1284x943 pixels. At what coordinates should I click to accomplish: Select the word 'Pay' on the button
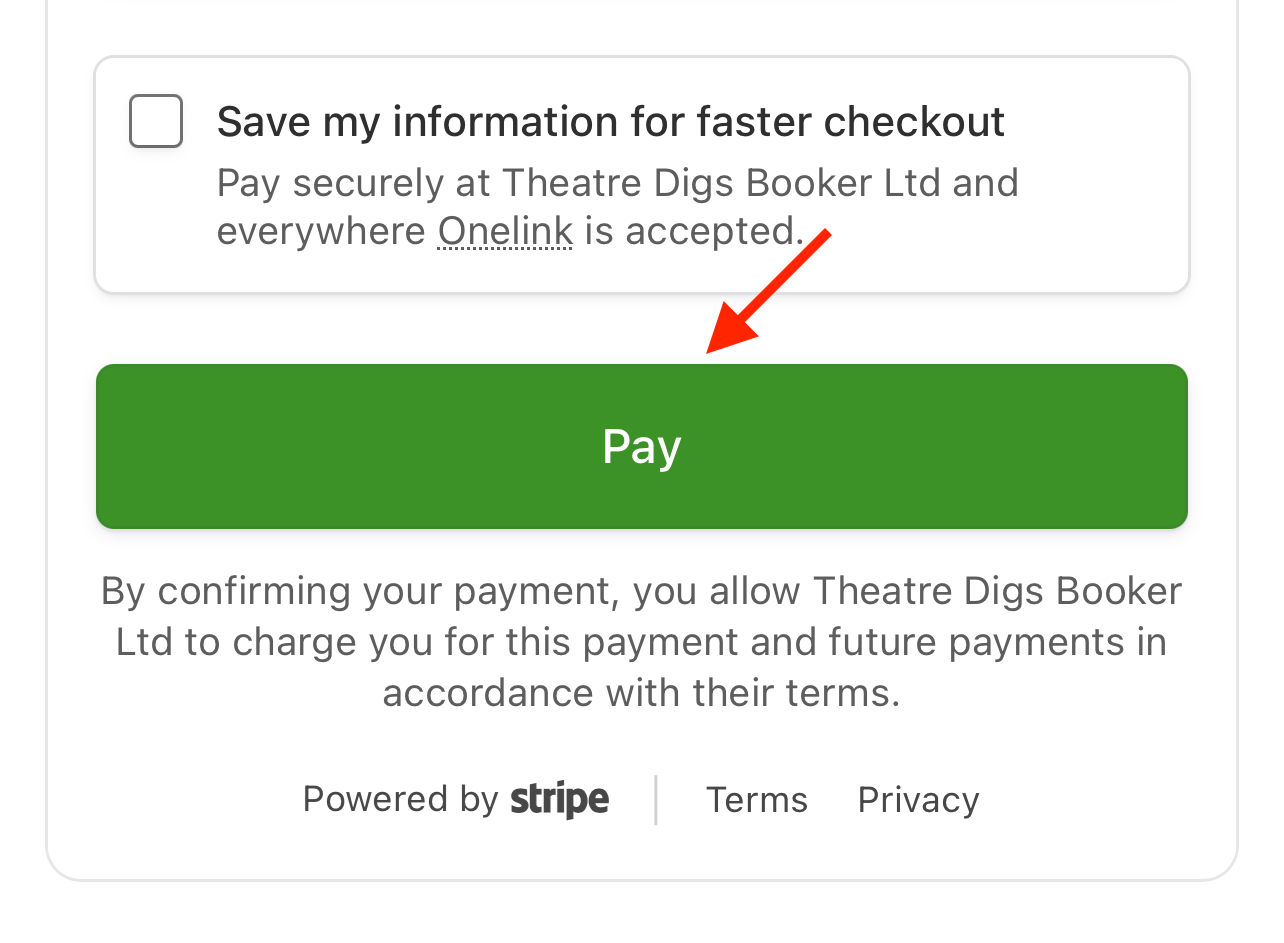pos(642,446)
